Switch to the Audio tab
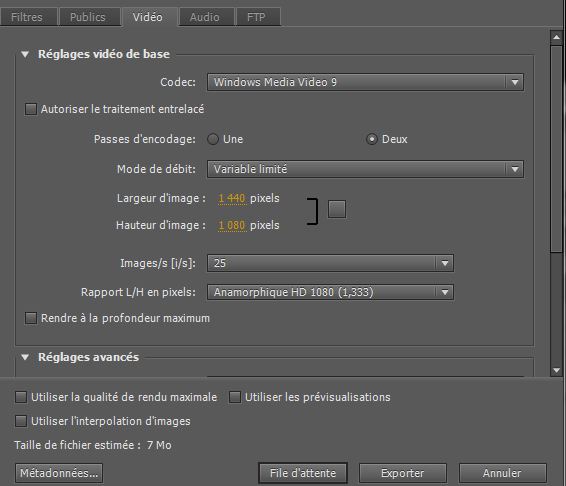 pyautogui.click(x=205, y=17)
